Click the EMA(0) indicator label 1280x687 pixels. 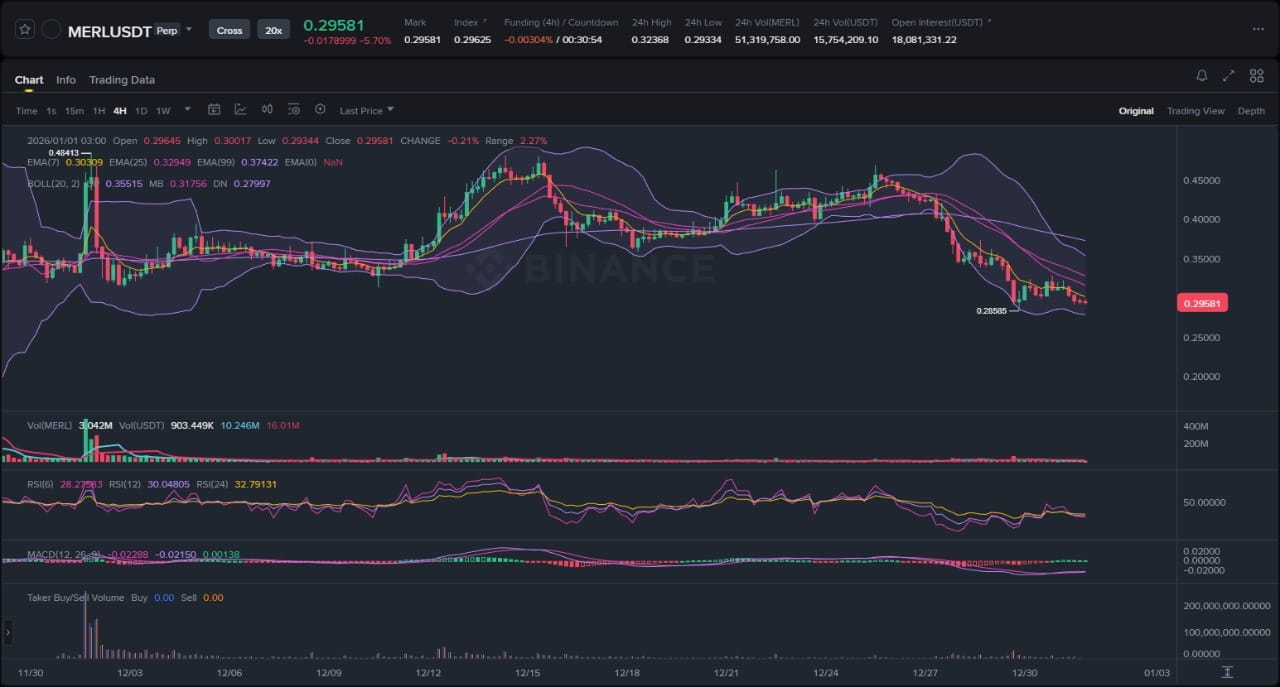pos(300,162)
